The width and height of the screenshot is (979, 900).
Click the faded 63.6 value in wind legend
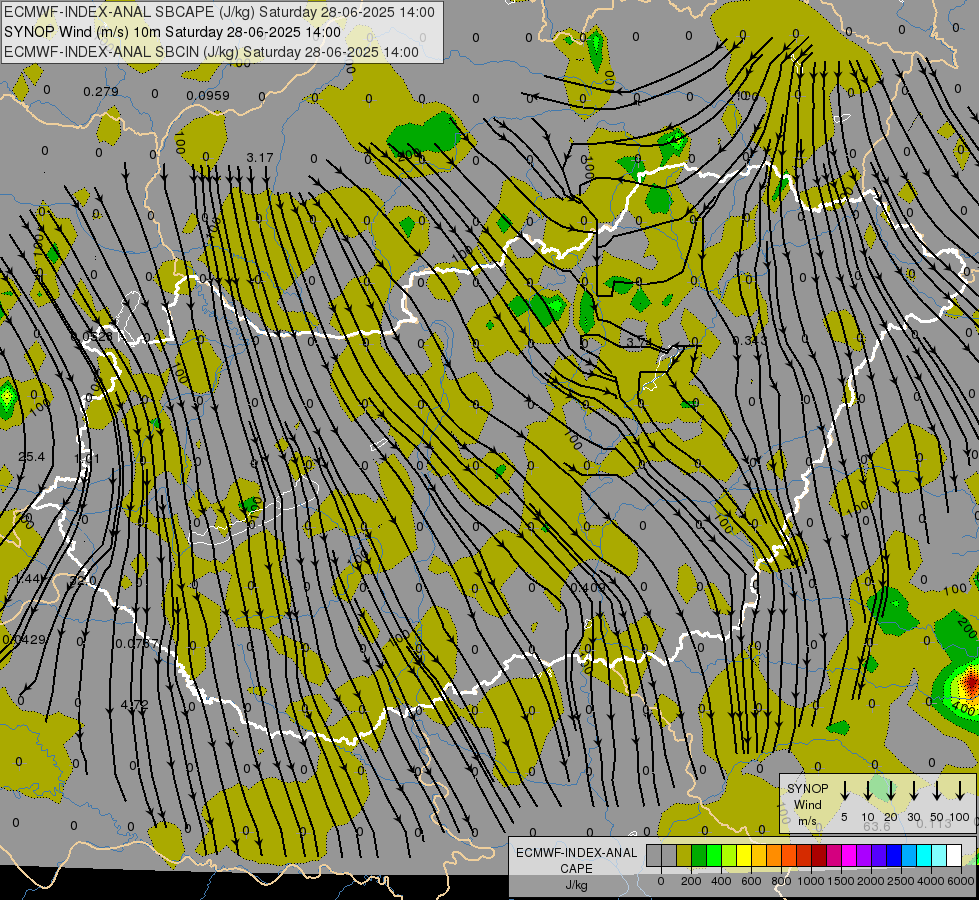pos(877,826)
